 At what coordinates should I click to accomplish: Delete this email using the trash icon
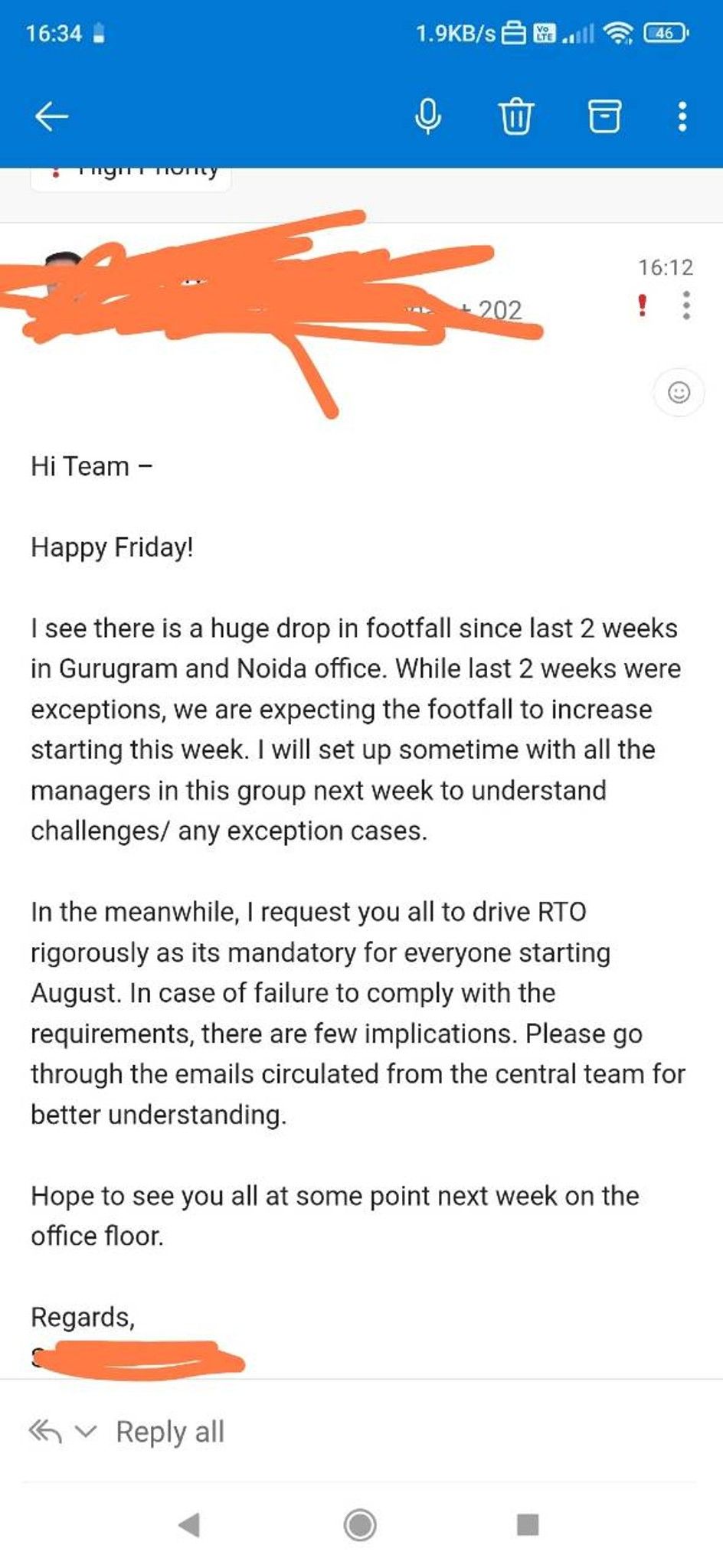(x=517, y=116)
